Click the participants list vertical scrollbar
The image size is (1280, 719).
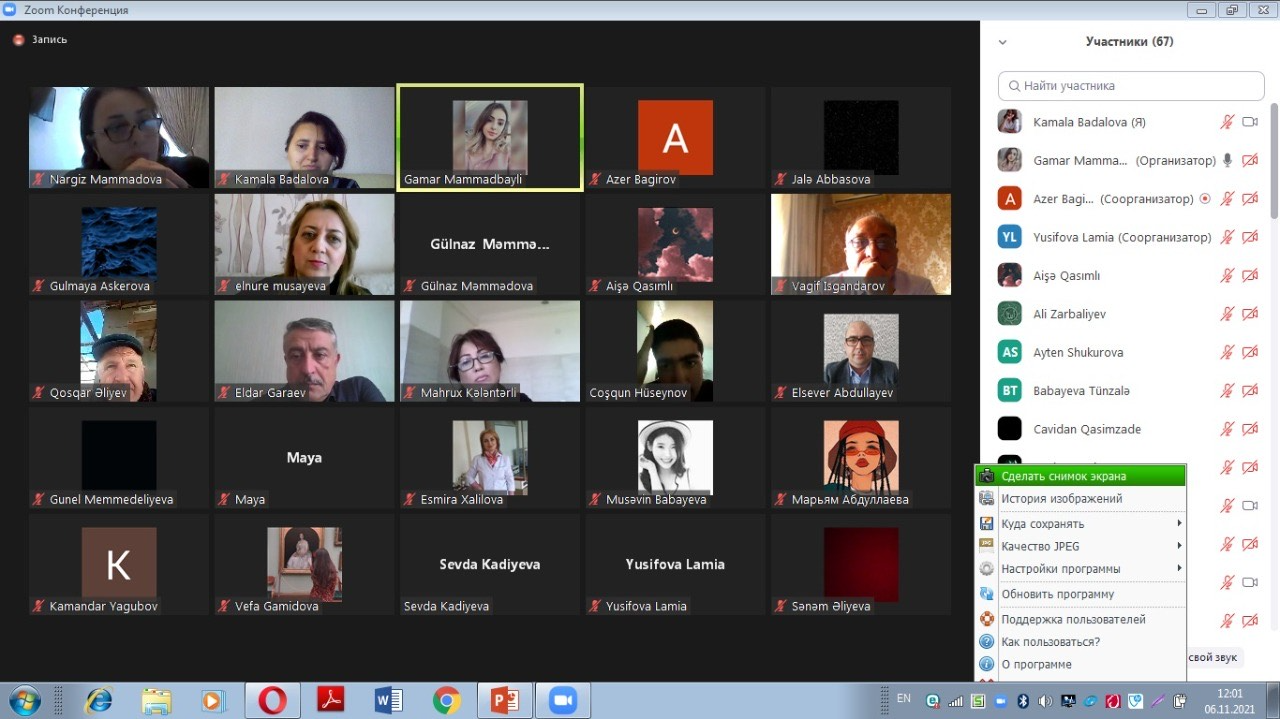click(1274, 160)
